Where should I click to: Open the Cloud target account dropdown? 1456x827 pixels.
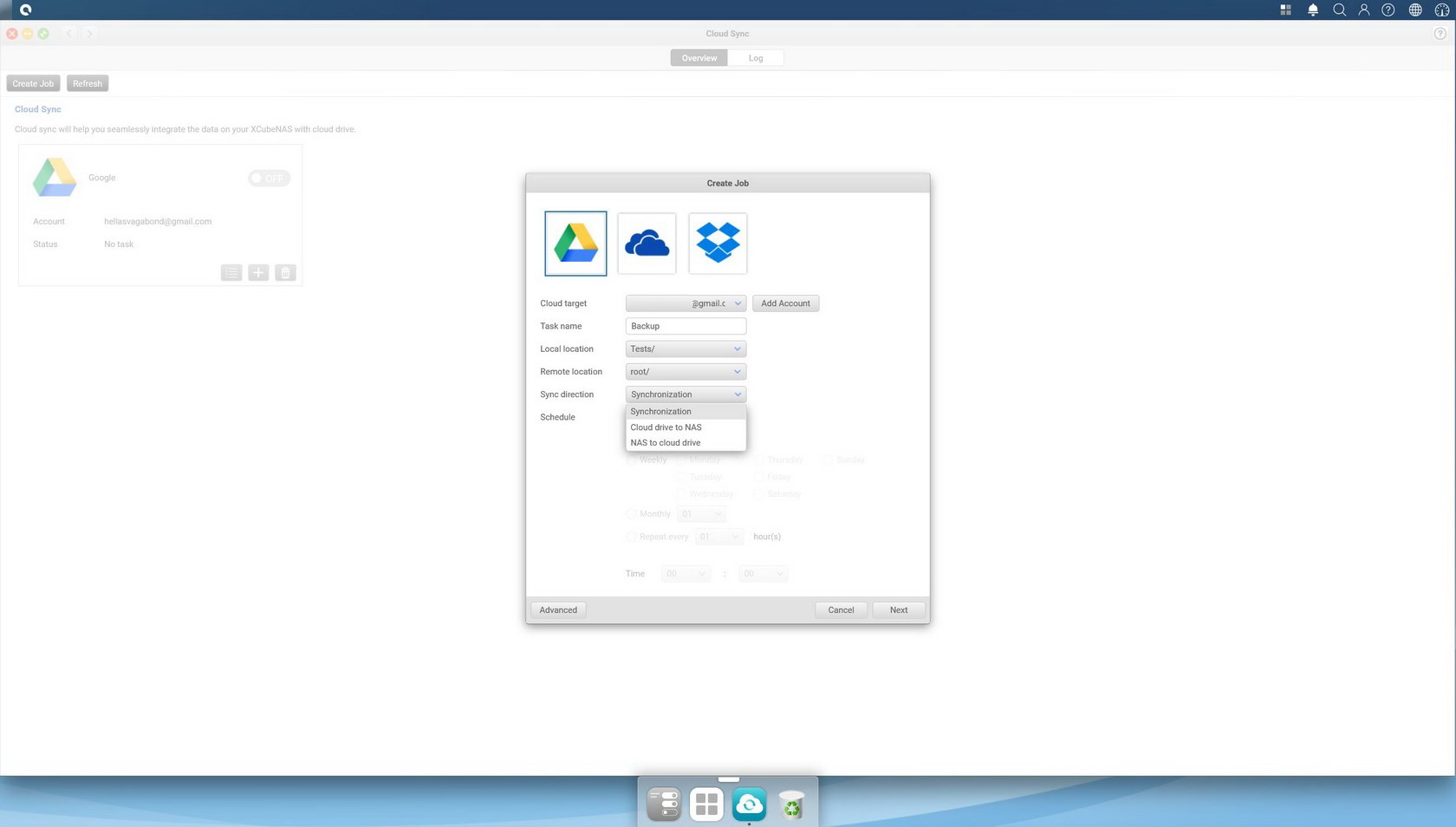pyautogui.click(x=686, y=303)
